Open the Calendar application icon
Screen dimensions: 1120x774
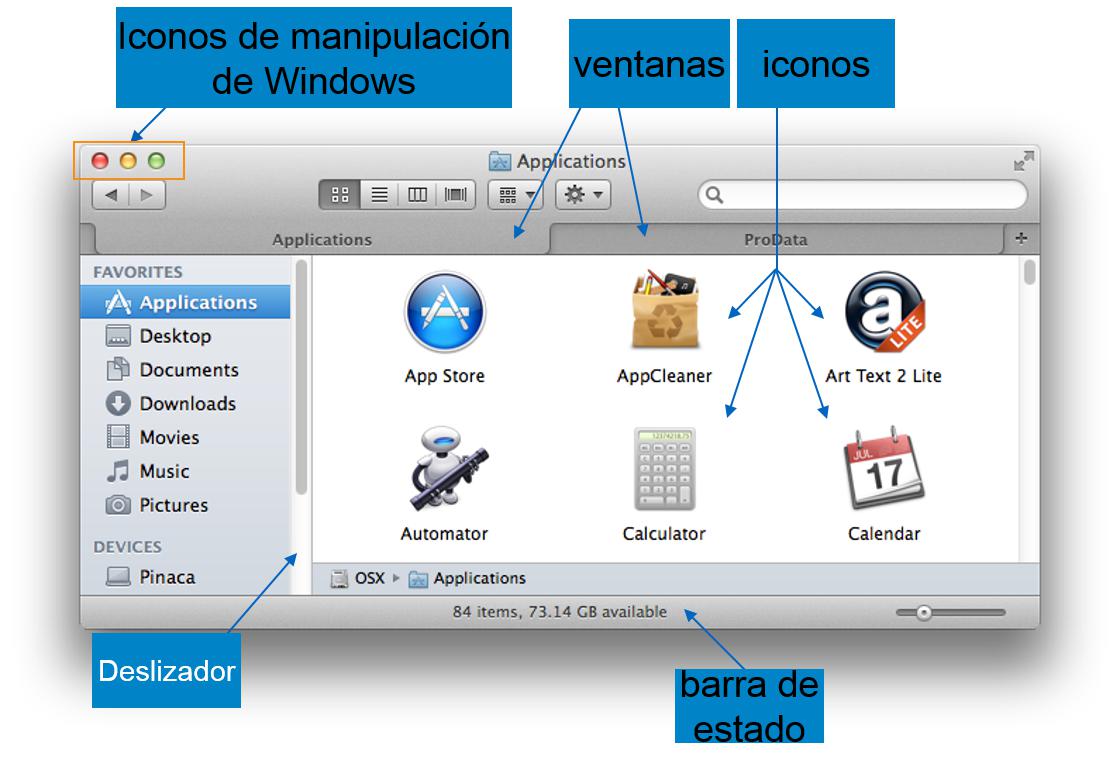tap(884, 468)
